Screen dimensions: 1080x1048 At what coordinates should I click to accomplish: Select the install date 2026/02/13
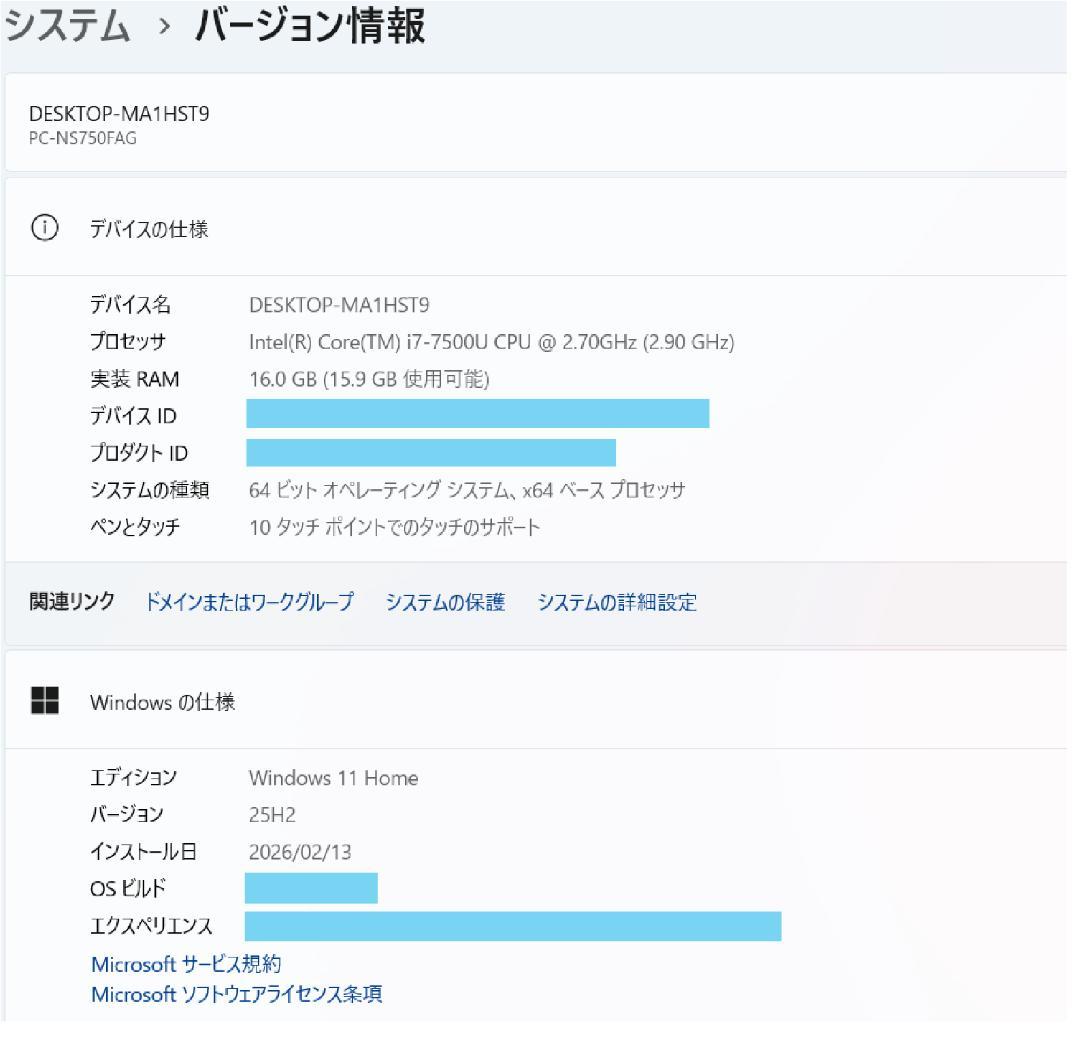tap(300, 852)
